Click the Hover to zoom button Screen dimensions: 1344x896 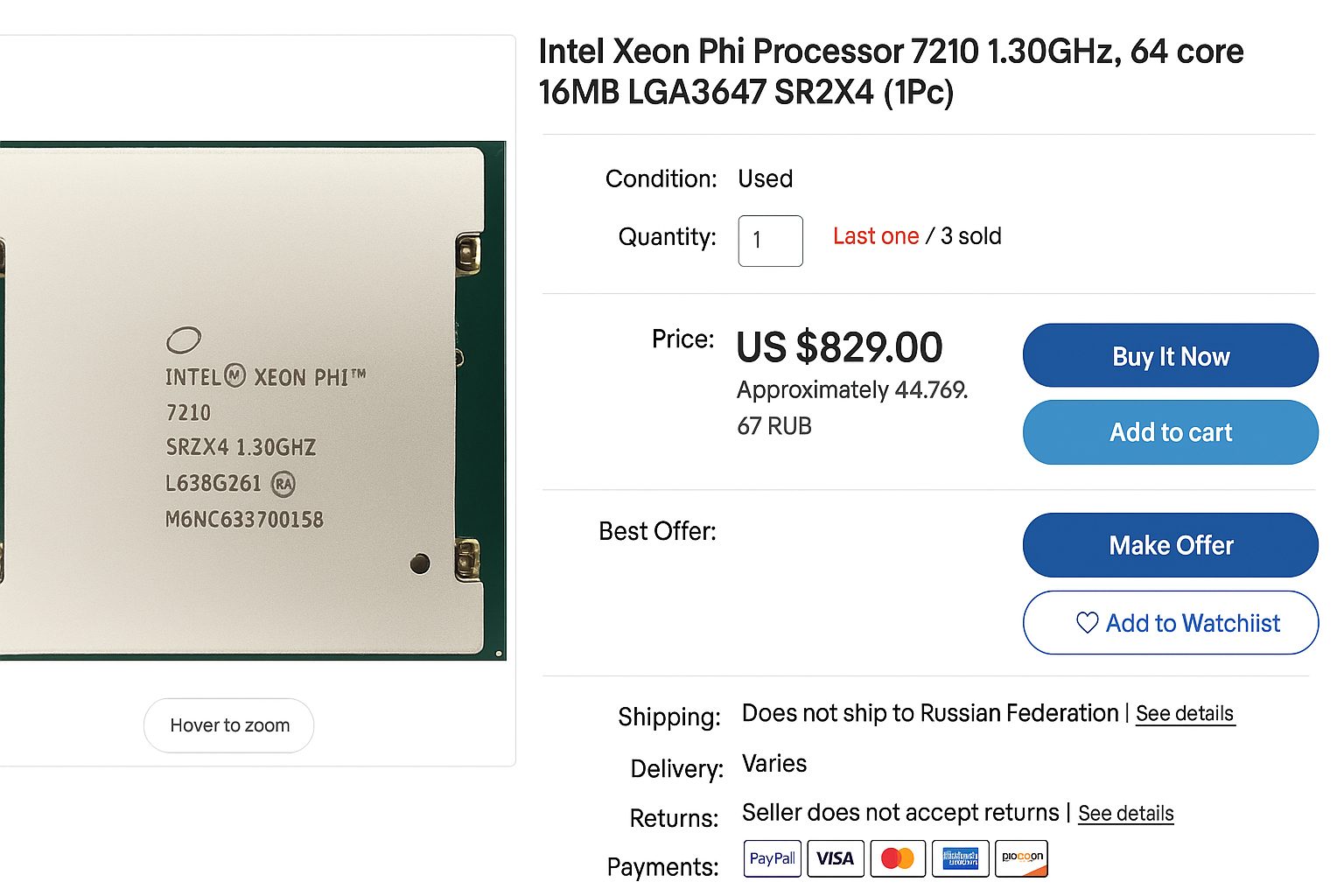229,725
